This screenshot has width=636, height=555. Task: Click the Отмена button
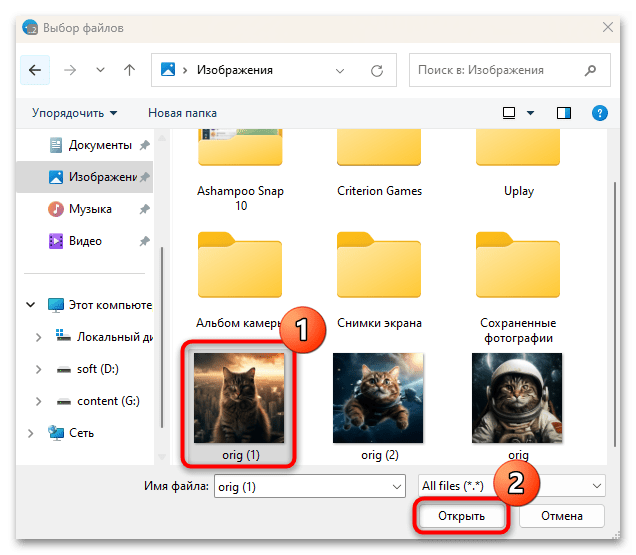click(562, 516)
